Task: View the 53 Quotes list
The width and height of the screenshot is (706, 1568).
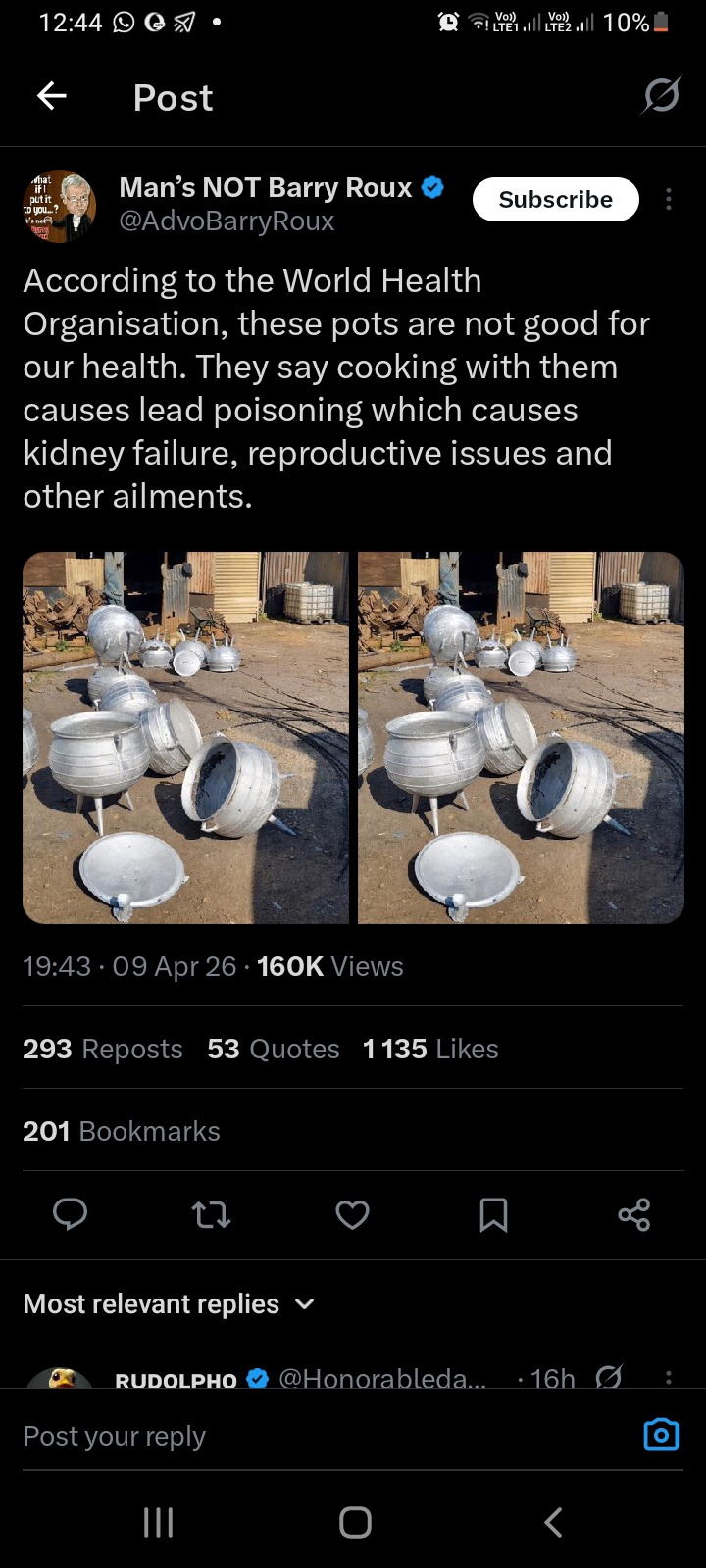Action: tap(274, 1049)
